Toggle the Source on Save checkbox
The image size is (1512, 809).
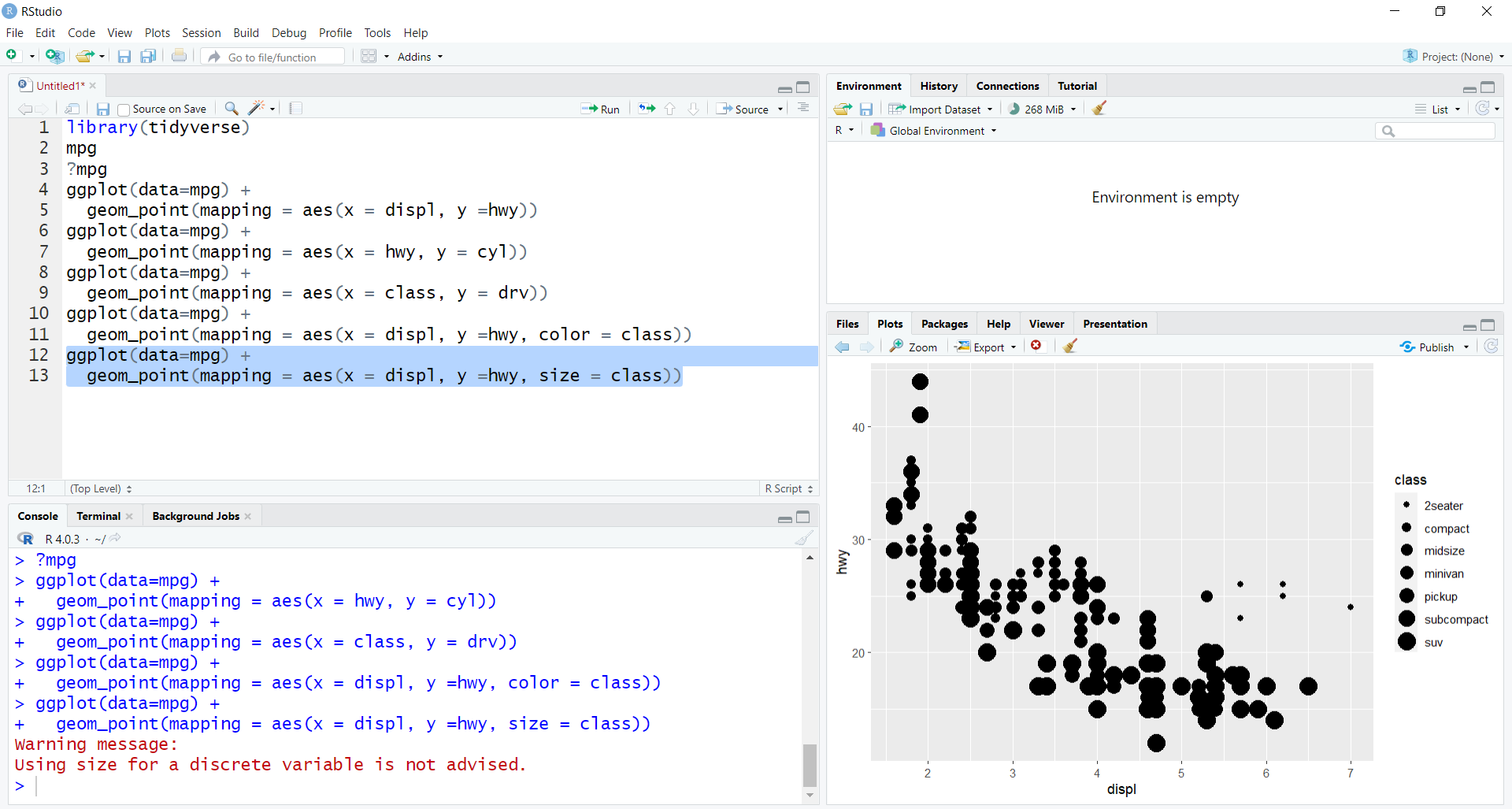coord(124,109)
